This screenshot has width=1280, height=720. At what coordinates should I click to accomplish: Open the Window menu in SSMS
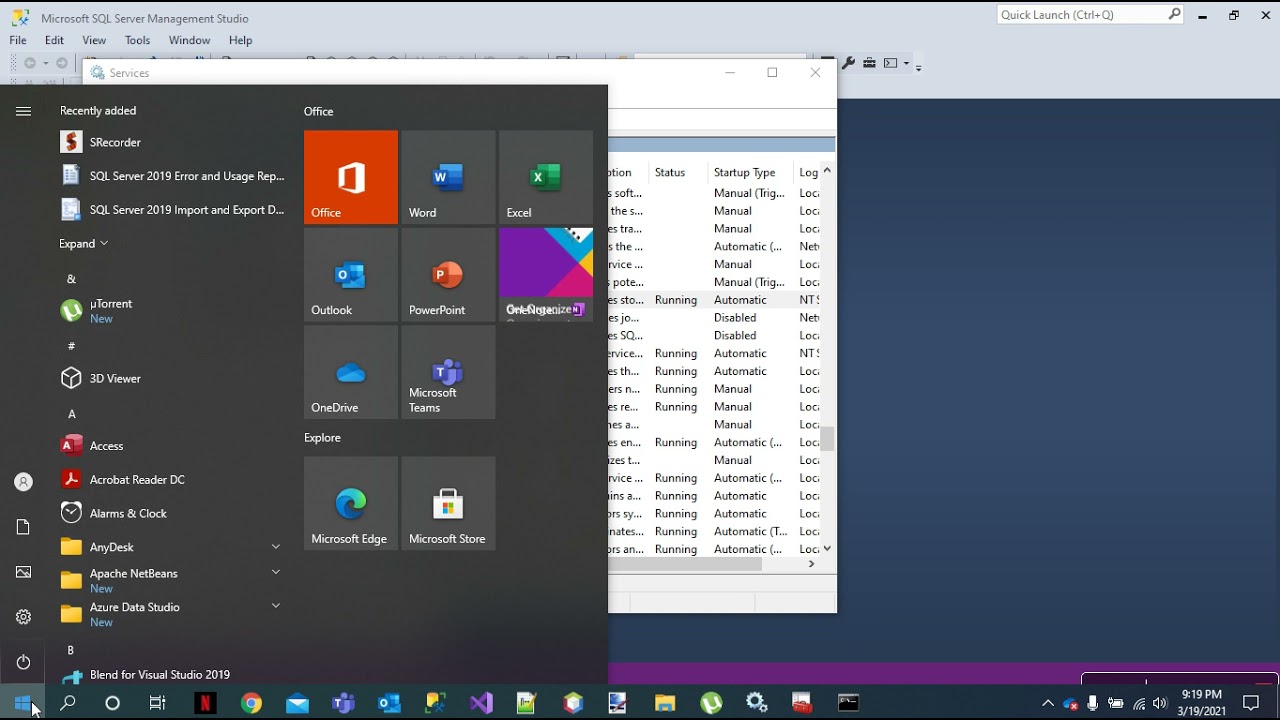coord(189,40)
